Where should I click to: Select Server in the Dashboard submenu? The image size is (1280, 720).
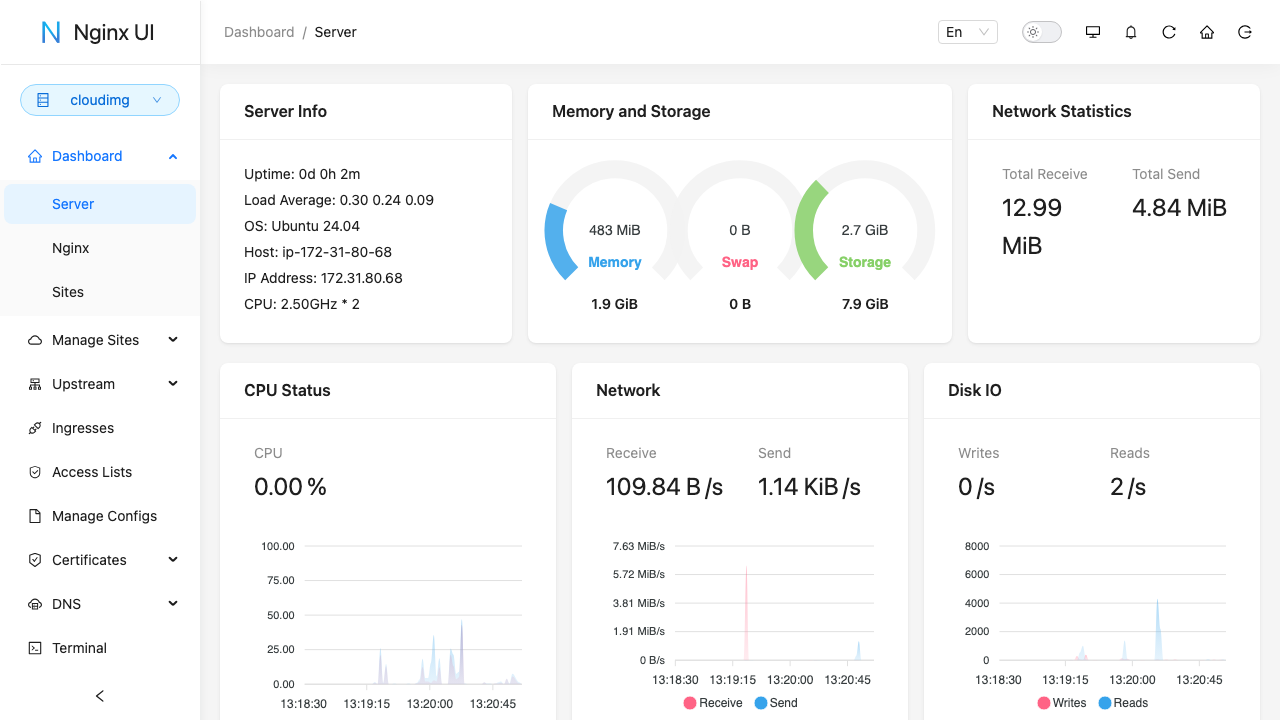pyautogui.click(x=100, y=204)
